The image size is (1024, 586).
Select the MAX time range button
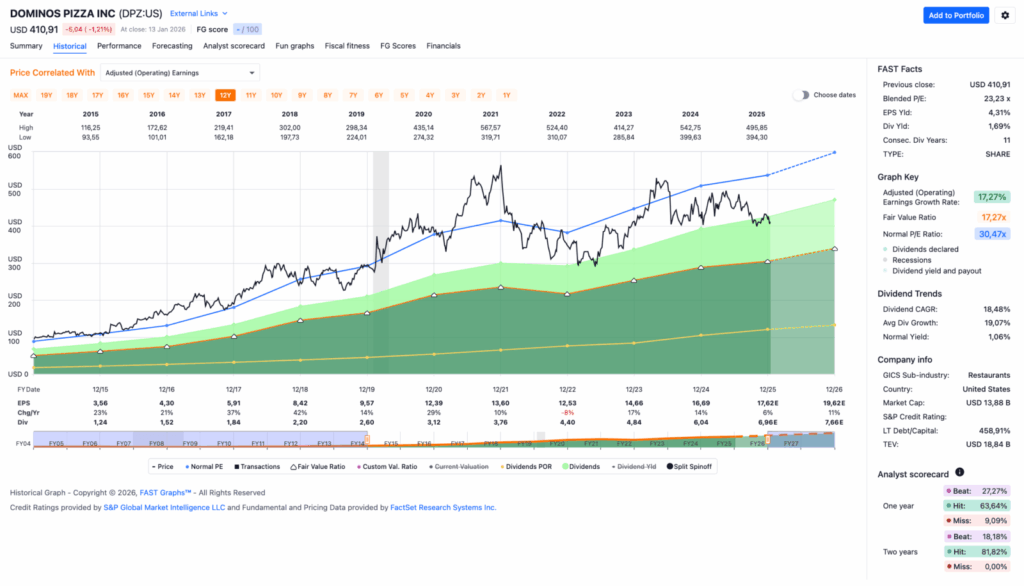click(x=19, y=93)
